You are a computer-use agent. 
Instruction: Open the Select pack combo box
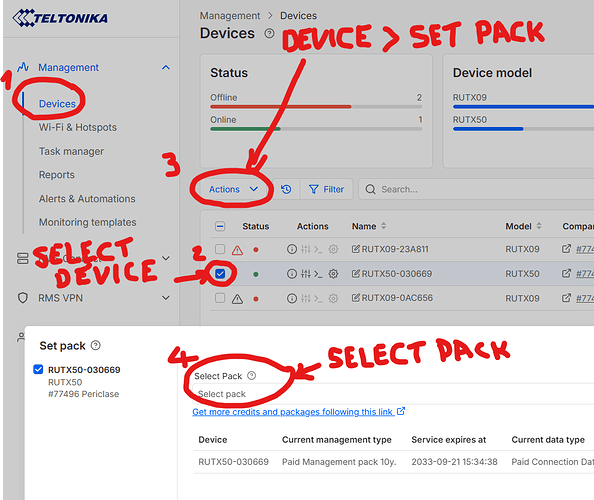393,394
